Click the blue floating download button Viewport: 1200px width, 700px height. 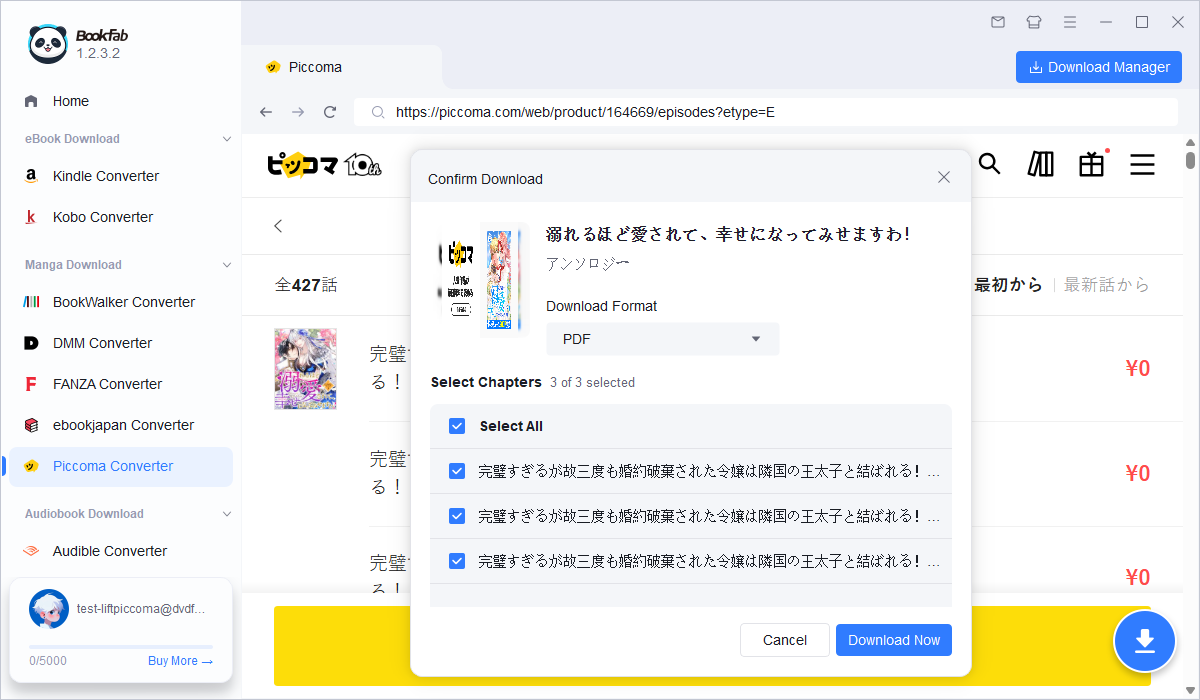coord(1145,640)
